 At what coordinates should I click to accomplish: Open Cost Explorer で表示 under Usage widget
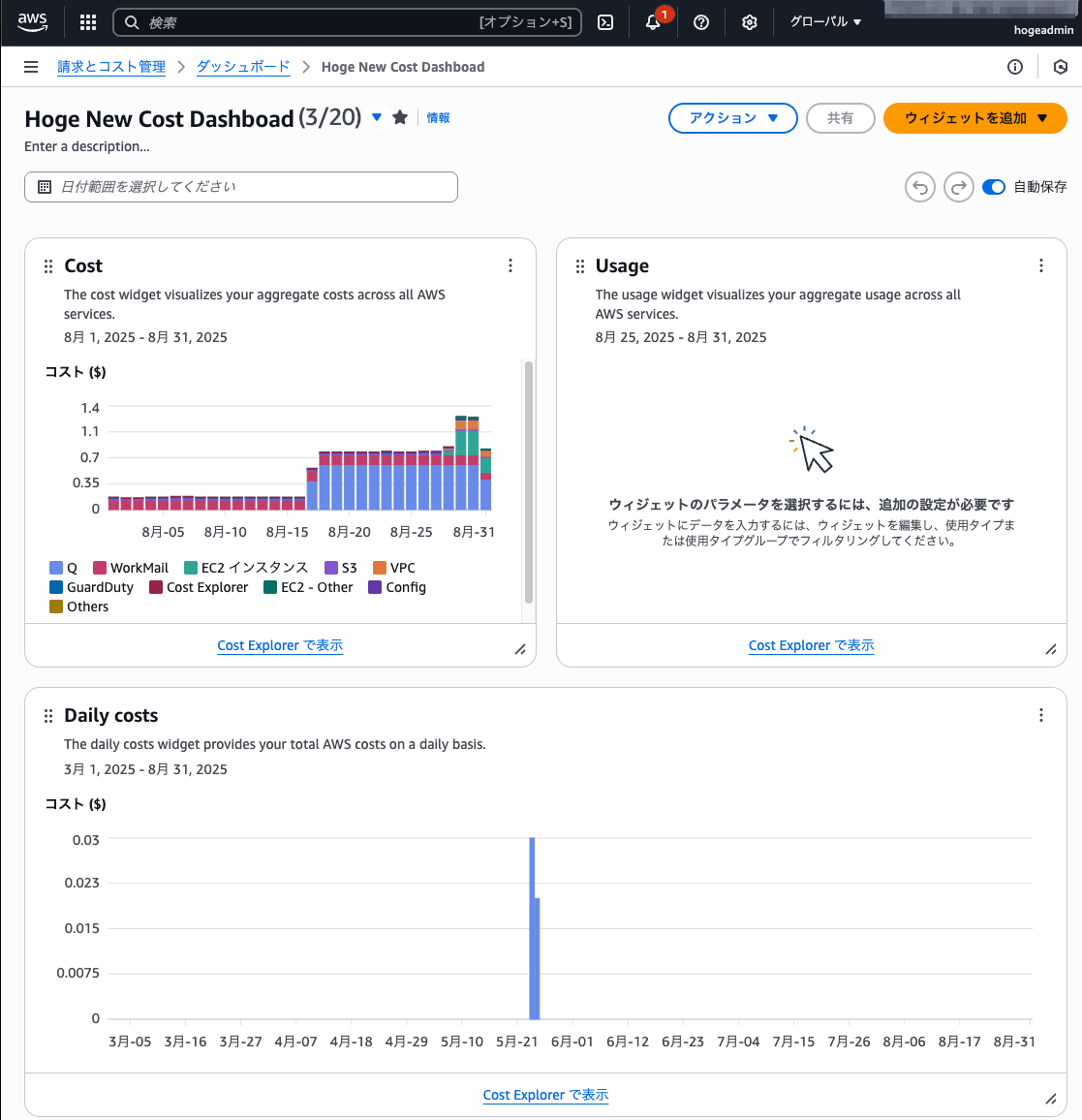812,645
